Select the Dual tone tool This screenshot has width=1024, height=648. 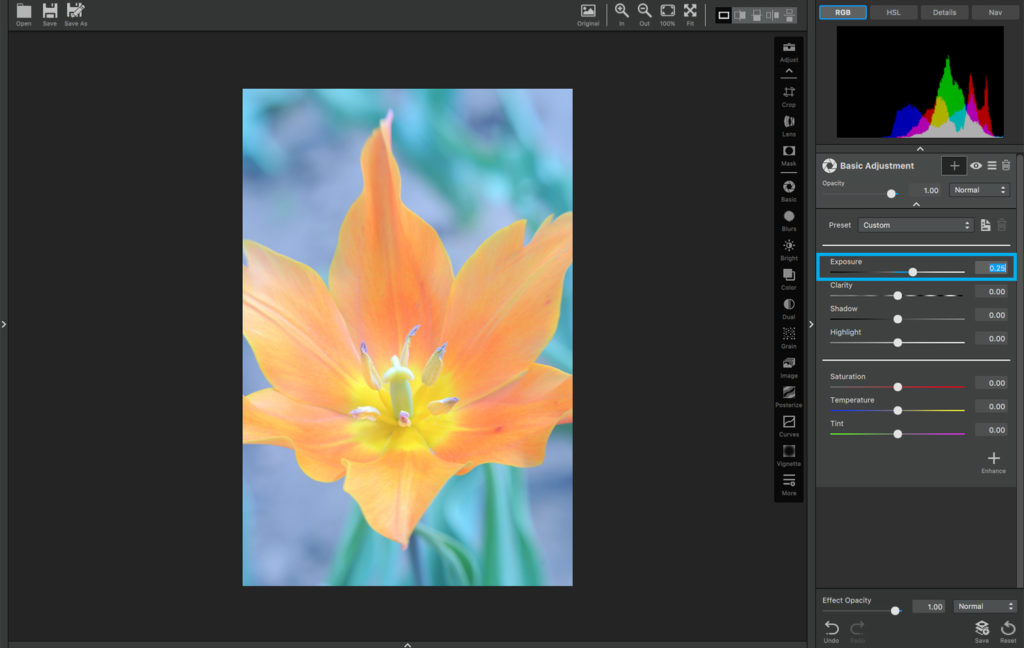[x=789, y=308]
